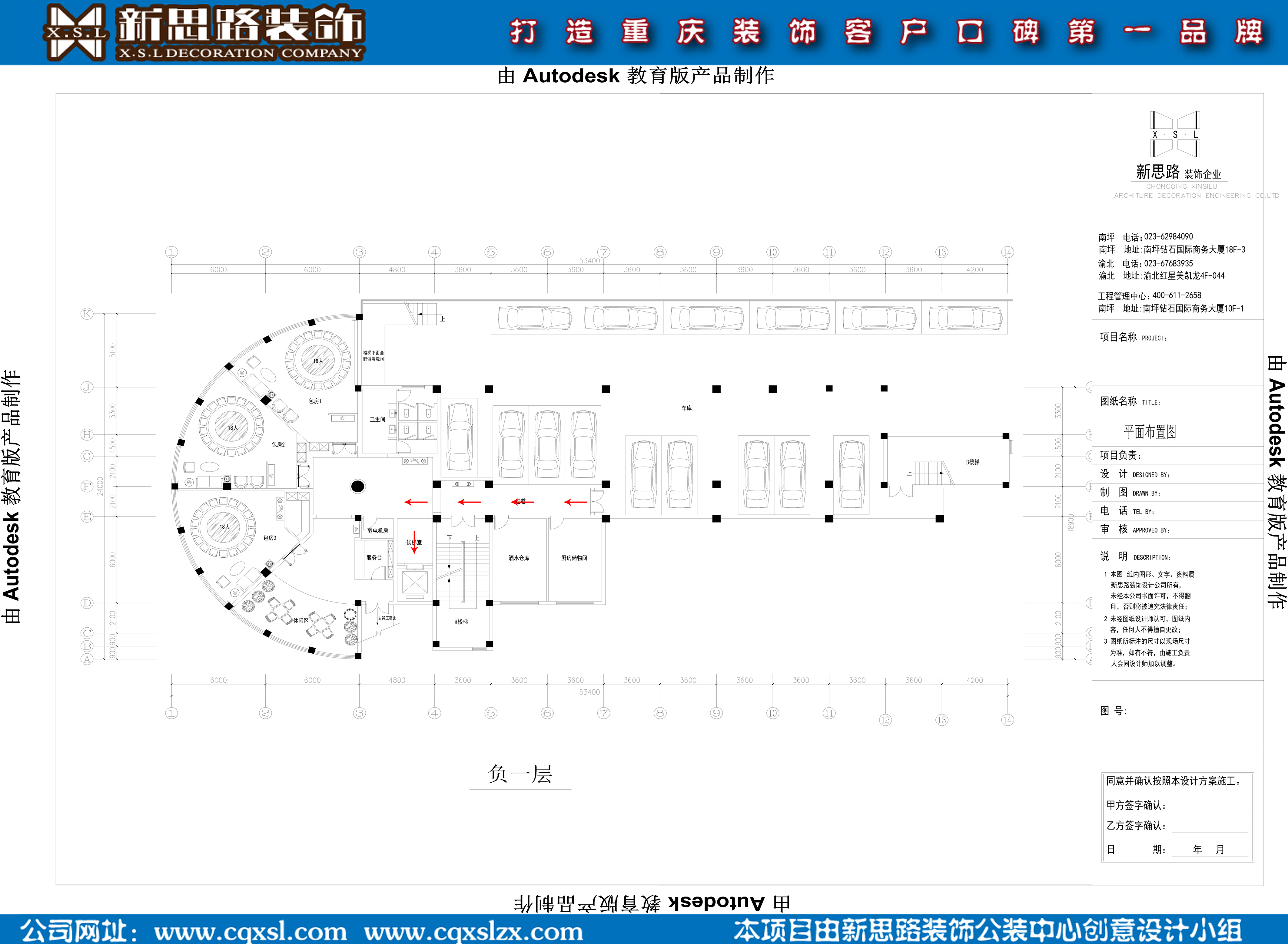1288x944 pixels.
Task: Click the elevator box symbol below 候梯室
Action: coord(414,582)
